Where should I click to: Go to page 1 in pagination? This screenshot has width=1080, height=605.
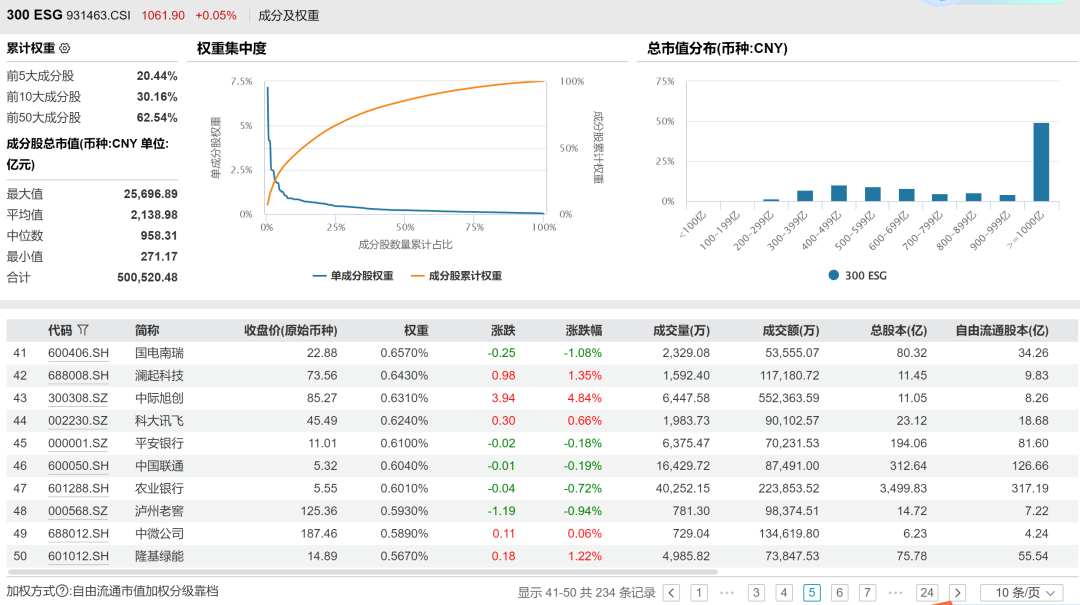(x=699, y=593)
